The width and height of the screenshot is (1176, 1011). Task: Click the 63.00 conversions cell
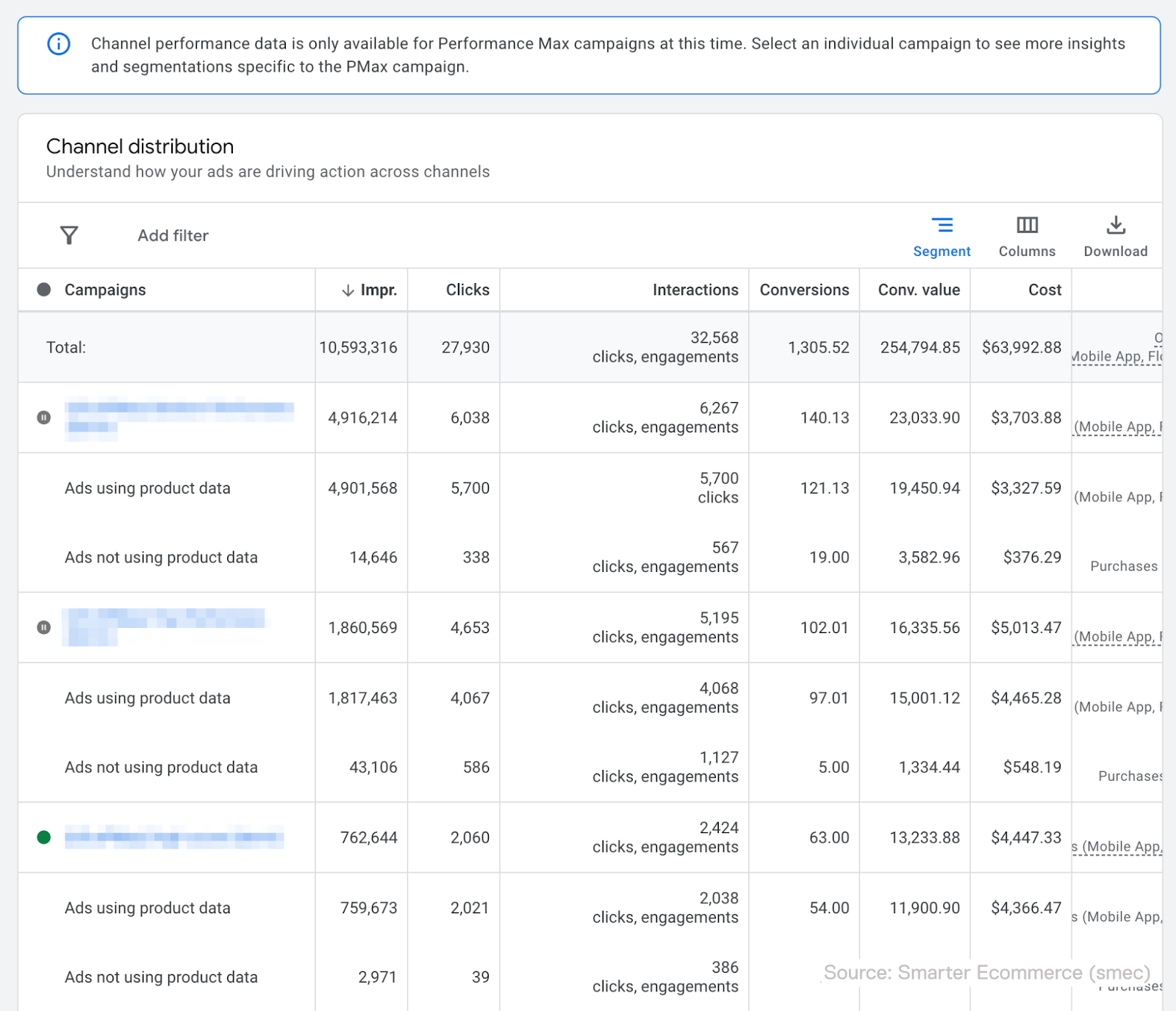pos(829,837)
